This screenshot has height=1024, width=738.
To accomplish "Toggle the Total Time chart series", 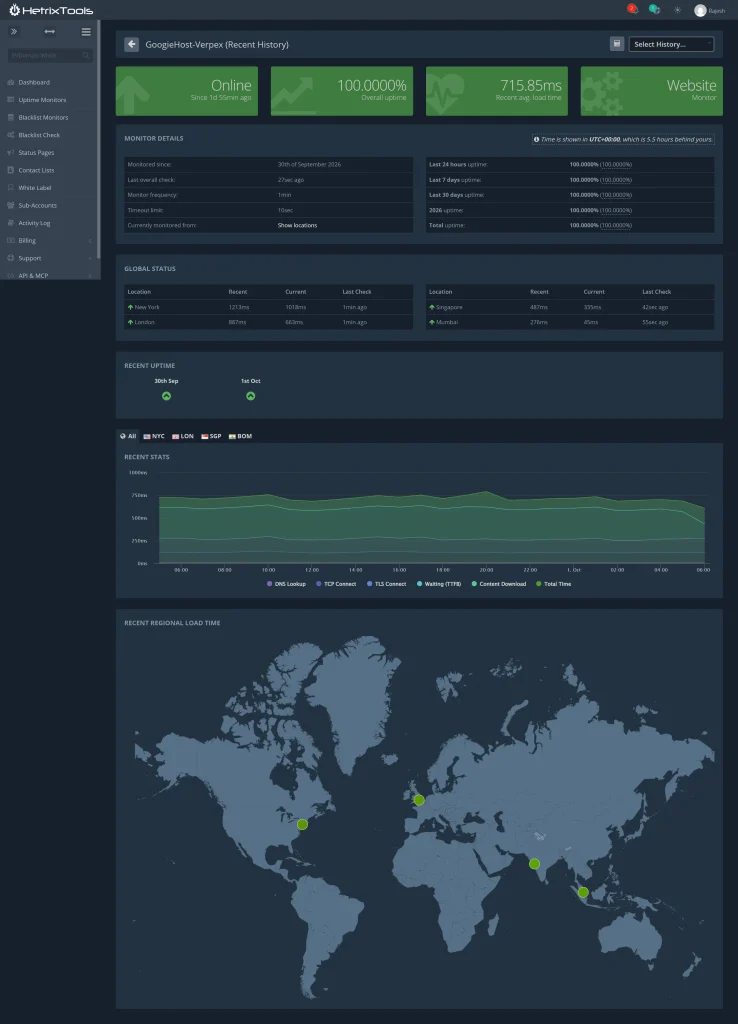I will [x=554, y=584].
